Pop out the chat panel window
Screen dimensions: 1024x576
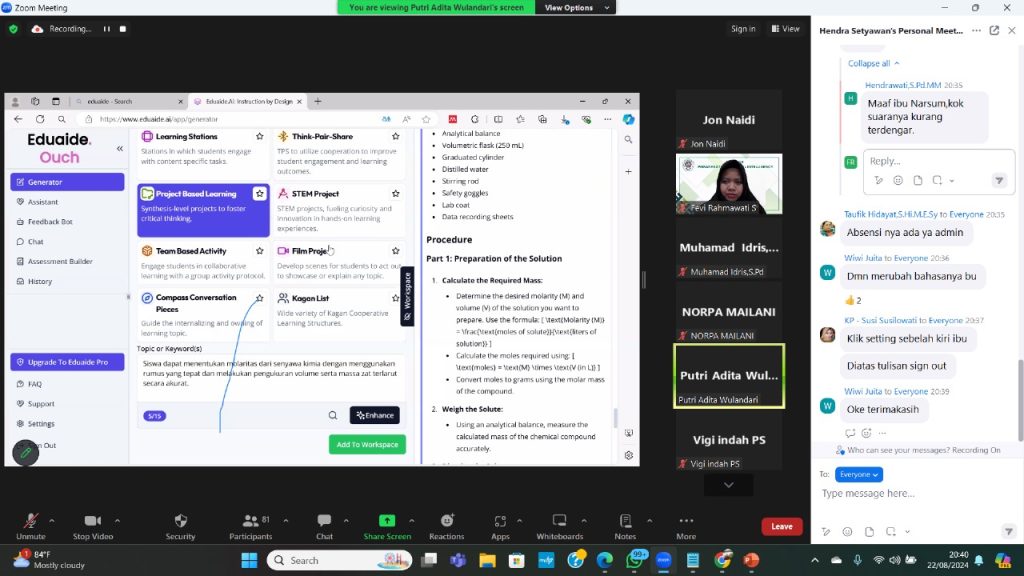pyautogui.click(x=994, y=30)
